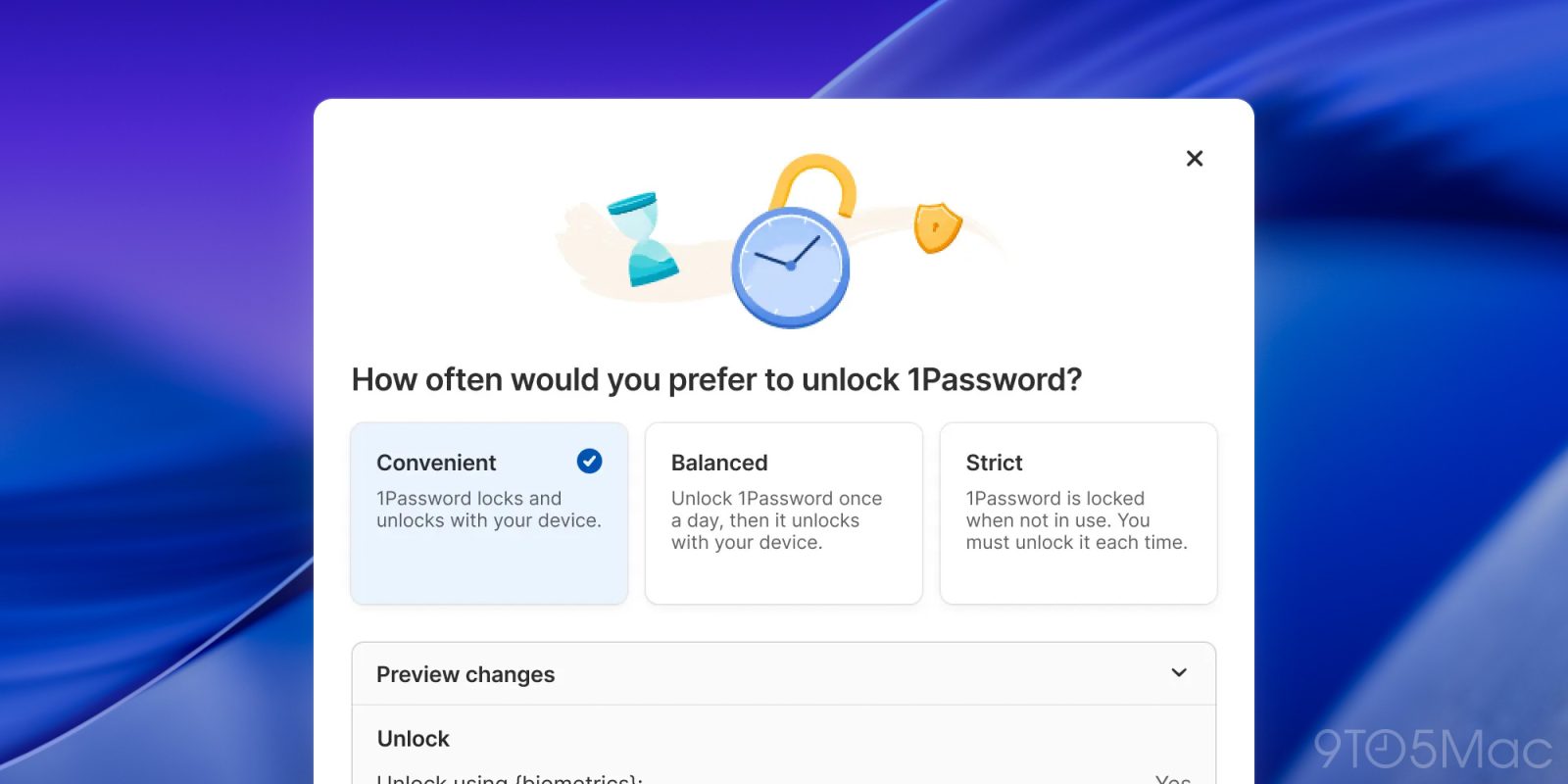Click the blue clock padlock illustration
The height and width of the screenshot is (784, 1568).
791,267
